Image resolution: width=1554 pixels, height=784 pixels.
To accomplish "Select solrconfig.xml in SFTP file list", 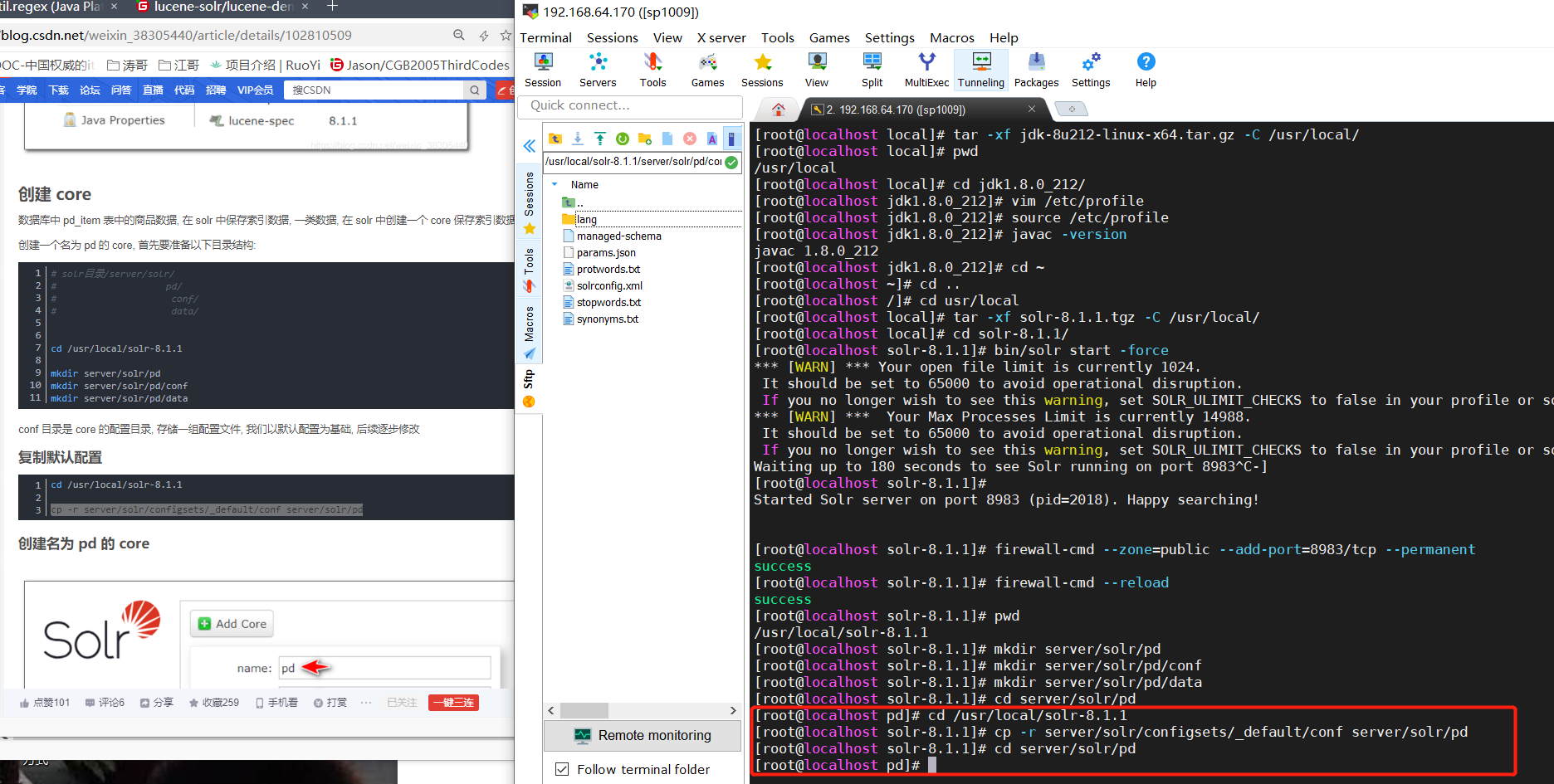I will 609,285.
